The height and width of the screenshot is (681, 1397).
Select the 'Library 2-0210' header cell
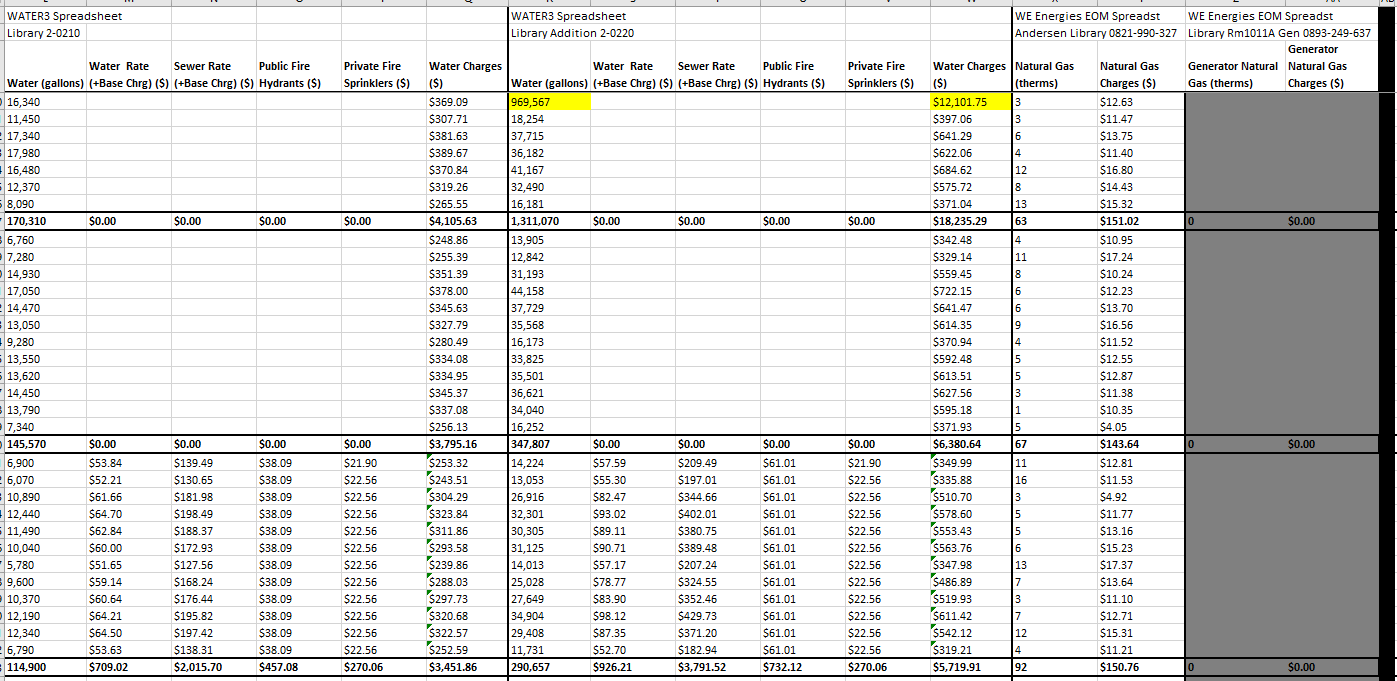[46, 33]
